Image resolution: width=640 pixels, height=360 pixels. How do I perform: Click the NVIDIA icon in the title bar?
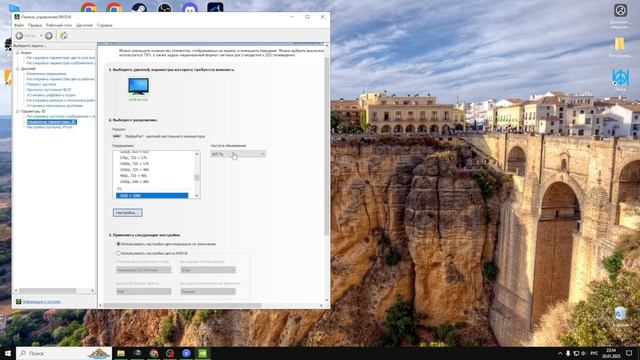17,17
